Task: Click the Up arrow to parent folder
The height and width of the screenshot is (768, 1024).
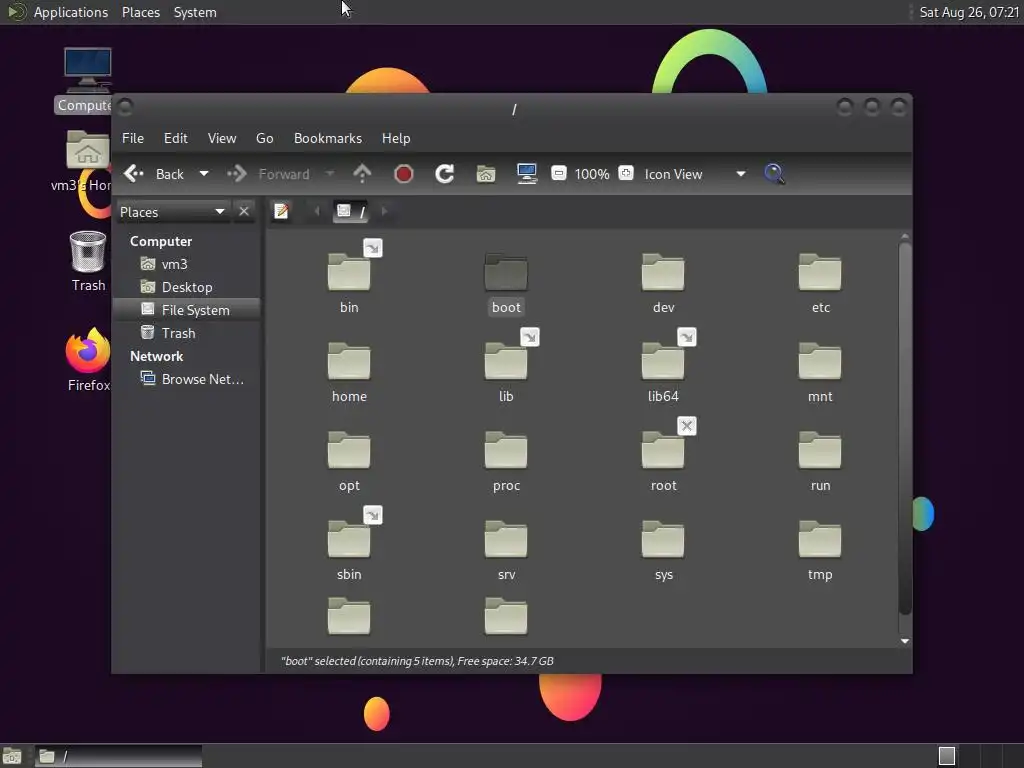Action: point(362,174)
